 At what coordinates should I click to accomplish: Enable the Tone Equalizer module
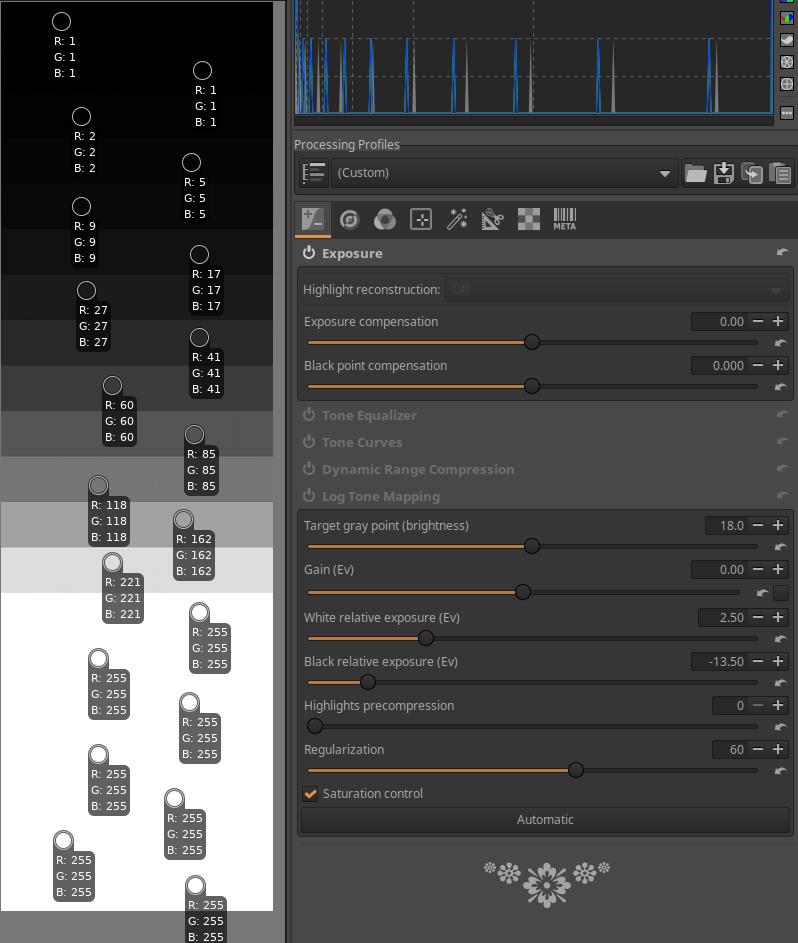[309, 415]
